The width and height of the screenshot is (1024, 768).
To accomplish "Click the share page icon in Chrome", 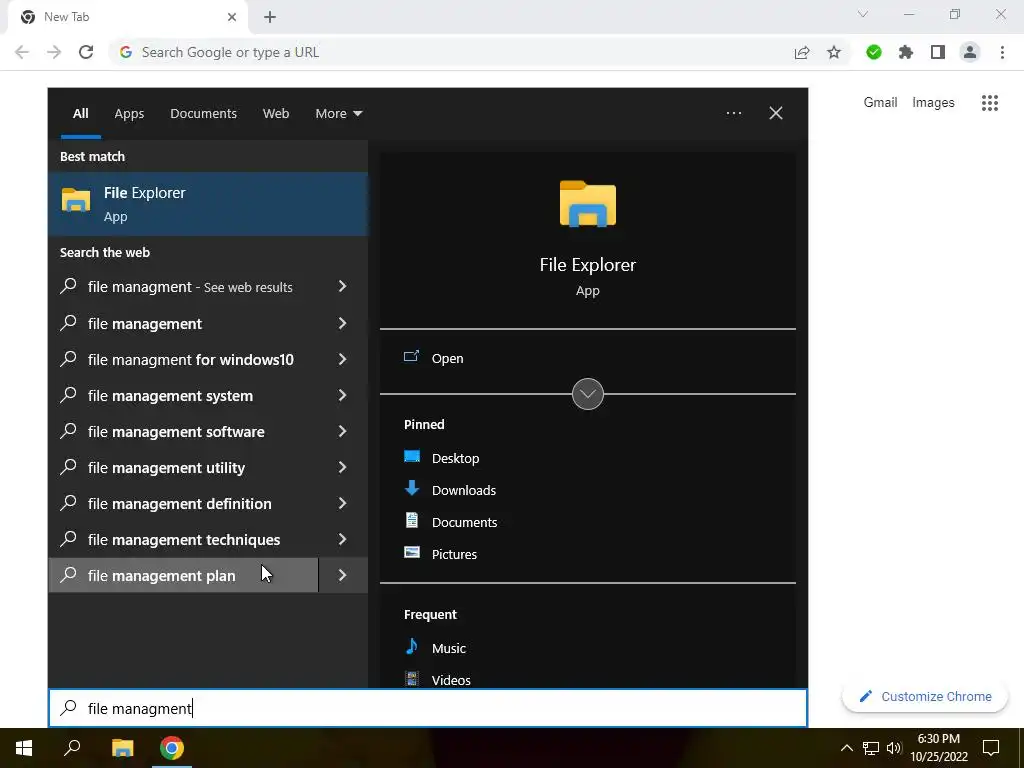I will pyautogui.click(x=802, y=52).
